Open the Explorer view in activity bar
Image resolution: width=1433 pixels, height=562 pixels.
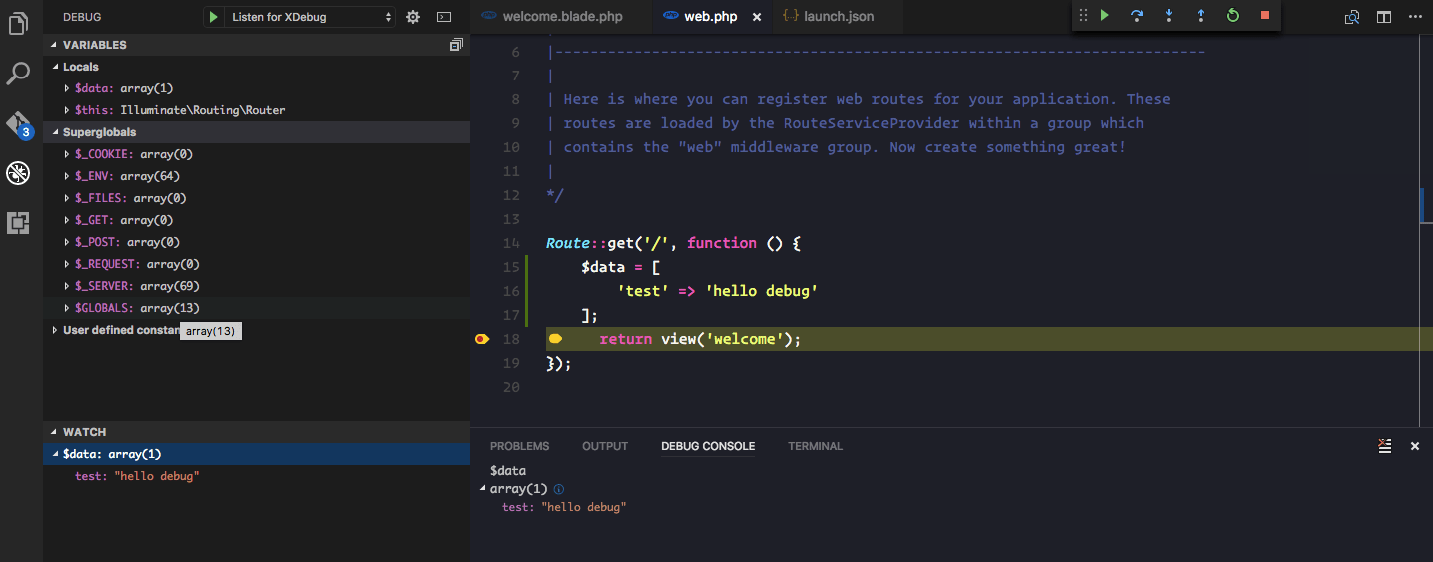(18, 22)
